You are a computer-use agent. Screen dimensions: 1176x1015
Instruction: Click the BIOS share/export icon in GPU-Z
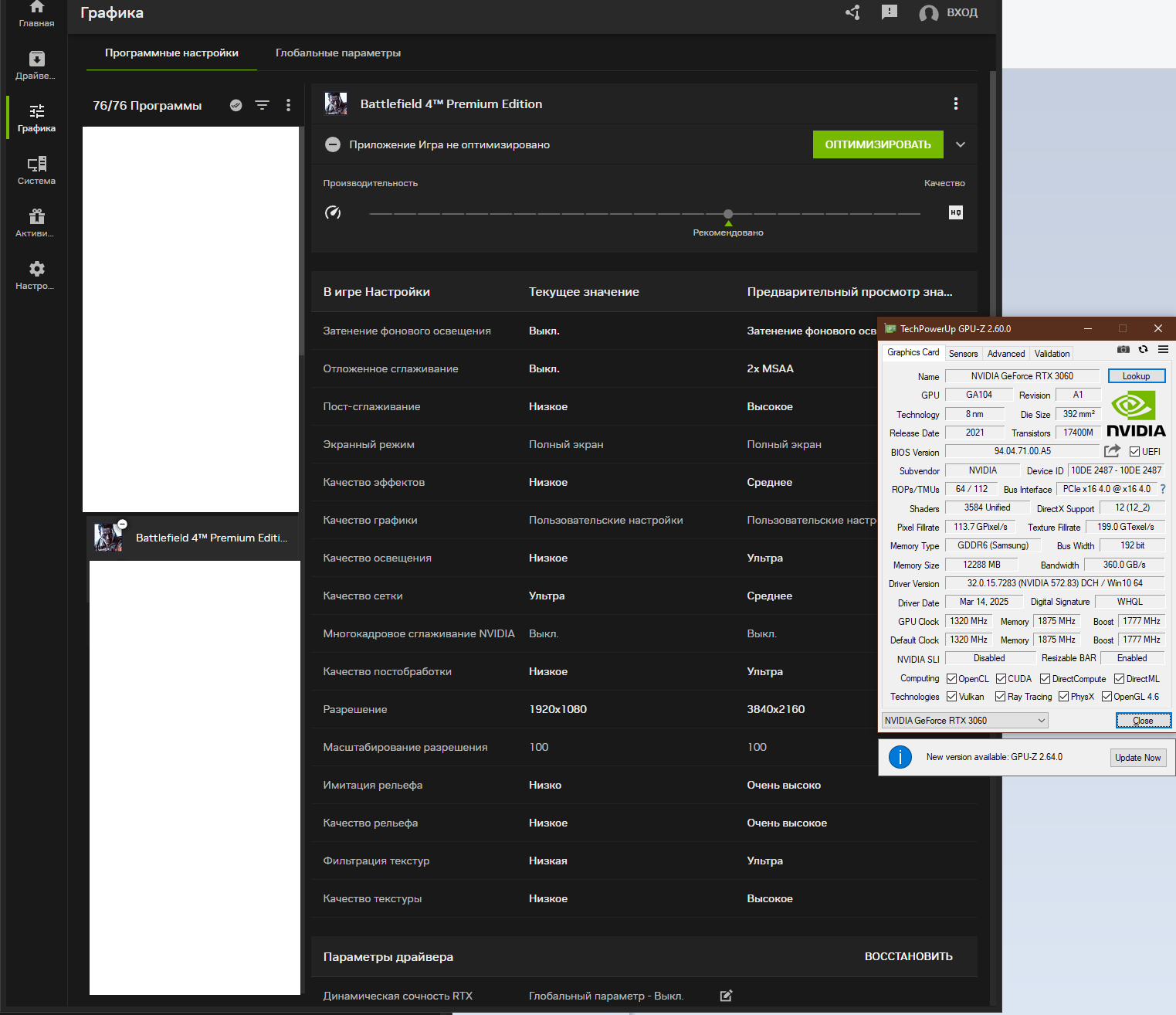(1112, 451)
